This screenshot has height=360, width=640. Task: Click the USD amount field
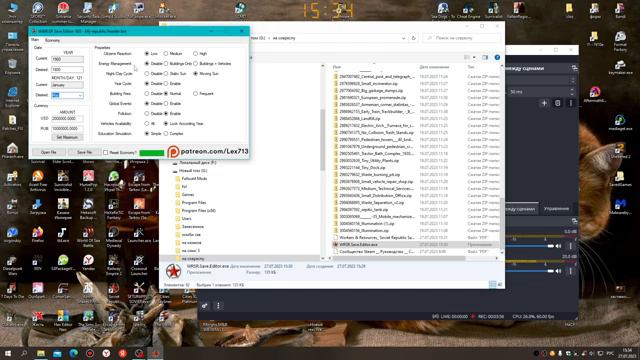67,118
